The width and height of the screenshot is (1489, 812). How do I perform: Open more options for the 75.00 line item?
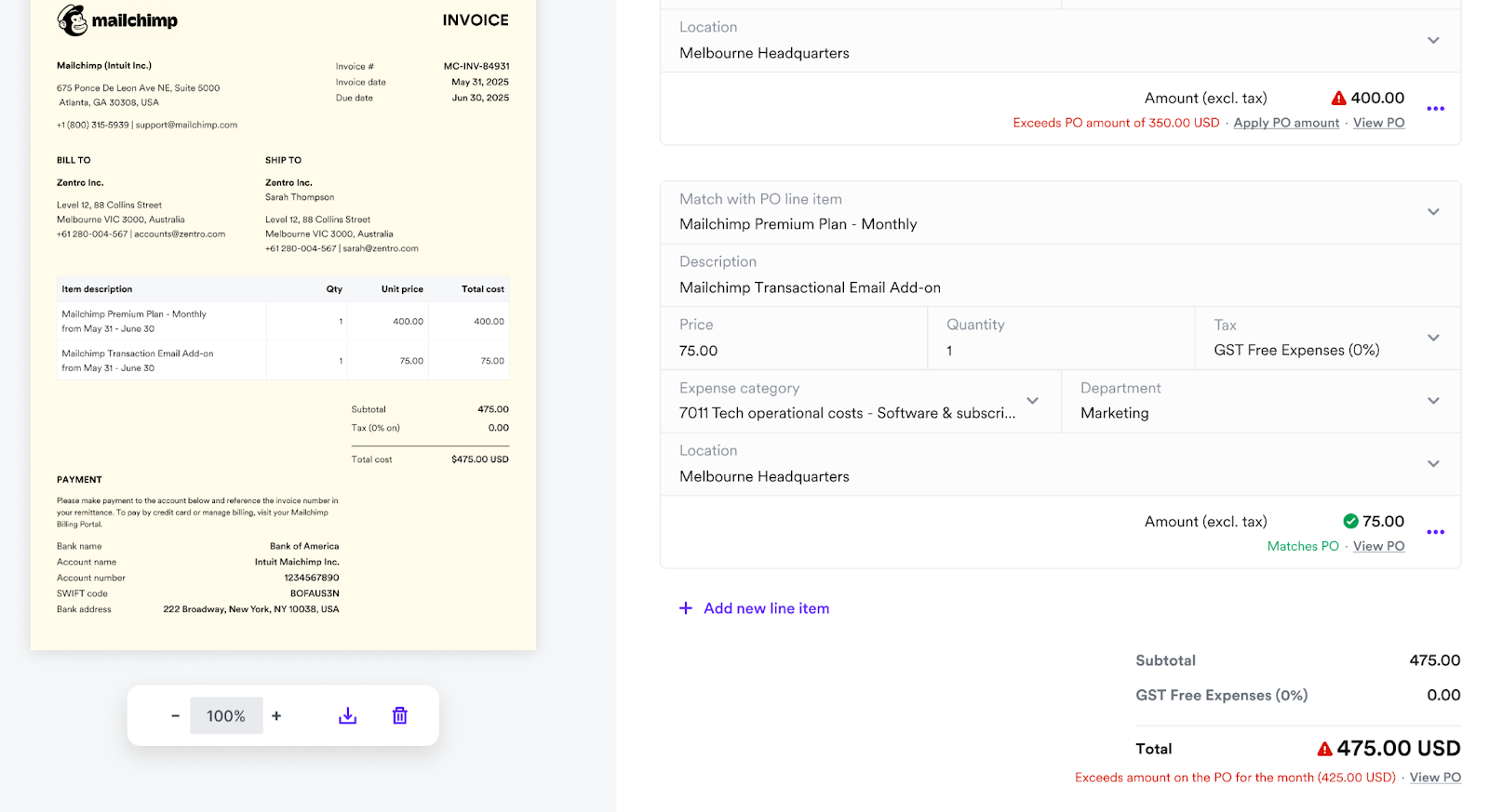[x=1435, y=532]
